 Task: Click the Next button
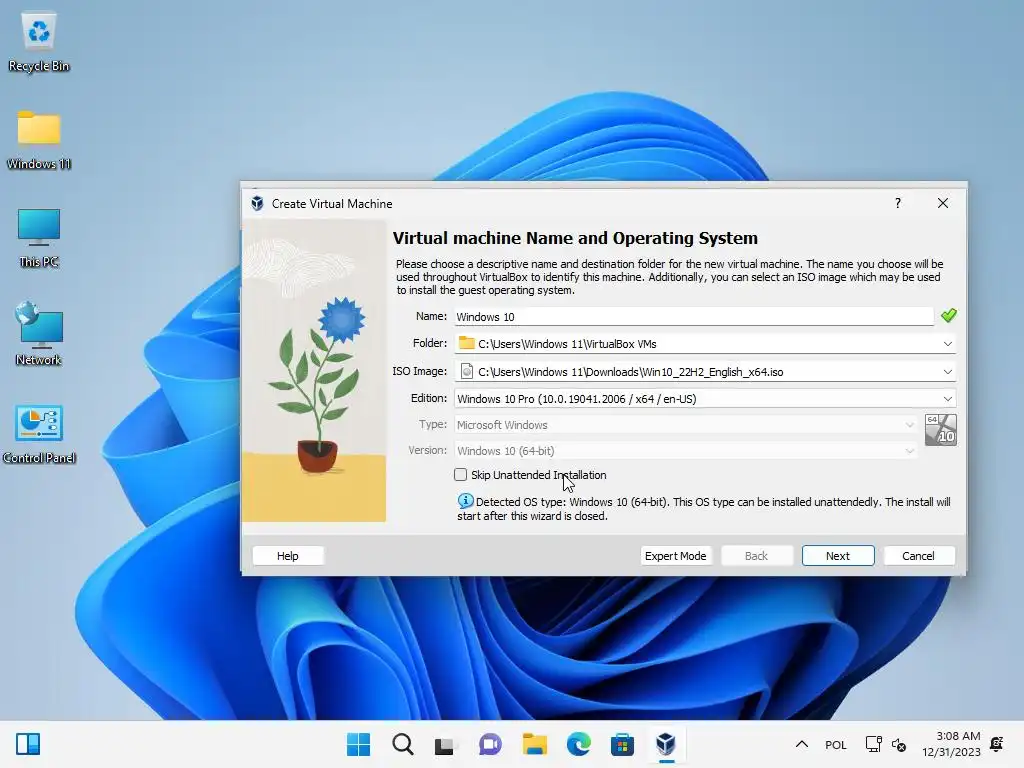click(x=838, y=556)
